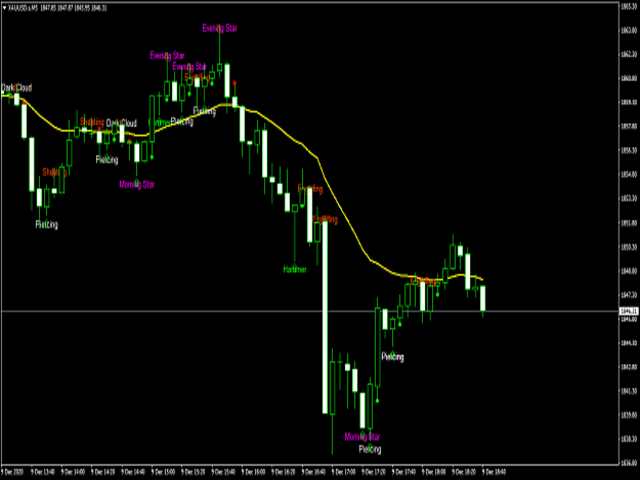
Task: Click the small triangle icon before XAUUSD title
Action: [x=4, y=8]
